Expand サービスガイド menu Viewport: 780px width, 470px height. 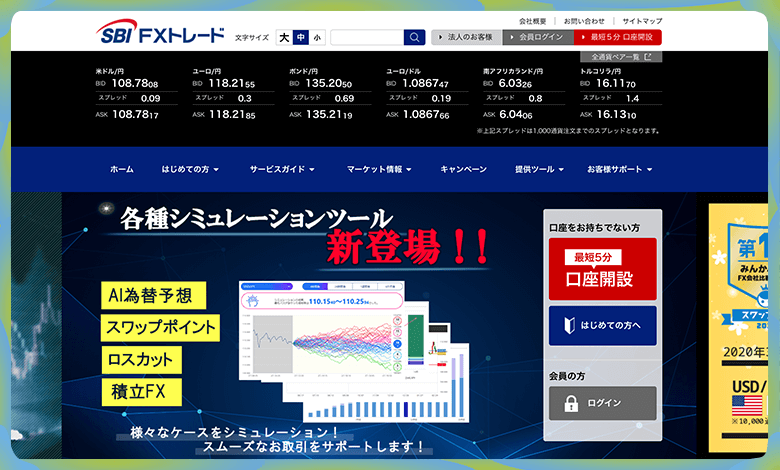coord(282,169)
